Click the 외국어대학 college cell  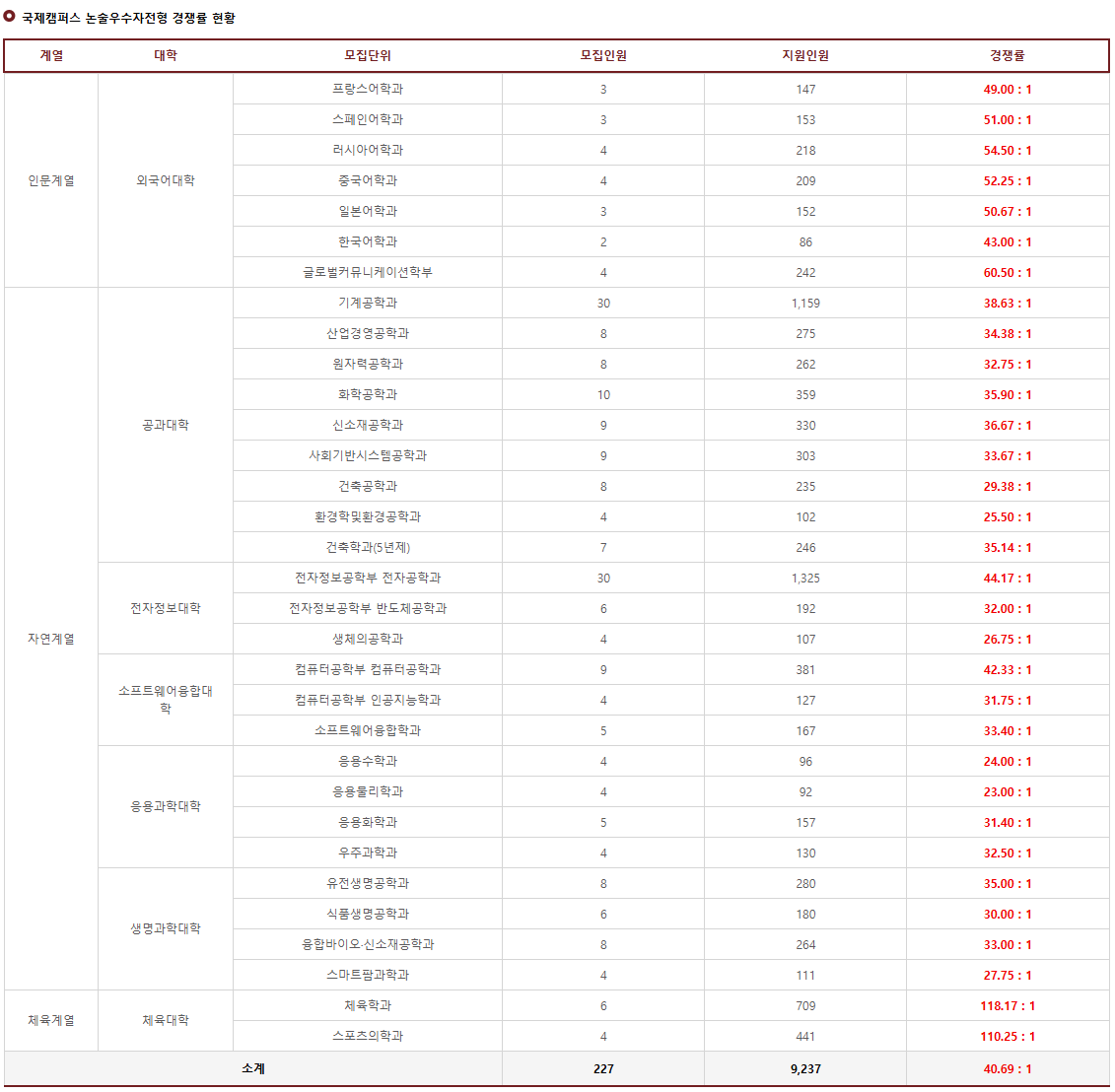166,180
